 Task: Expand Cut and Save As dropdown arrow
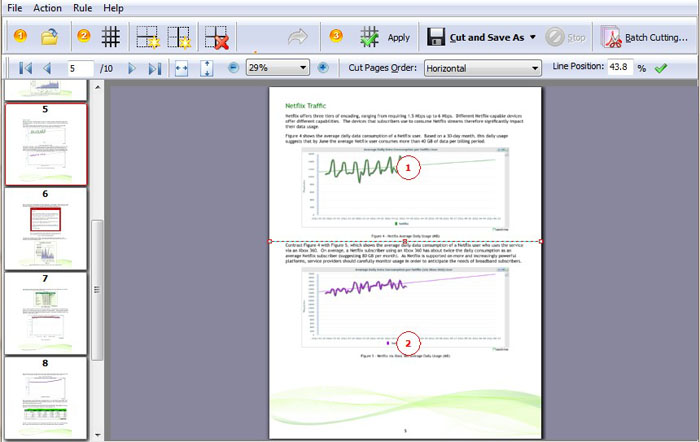[x=533, y=38]
